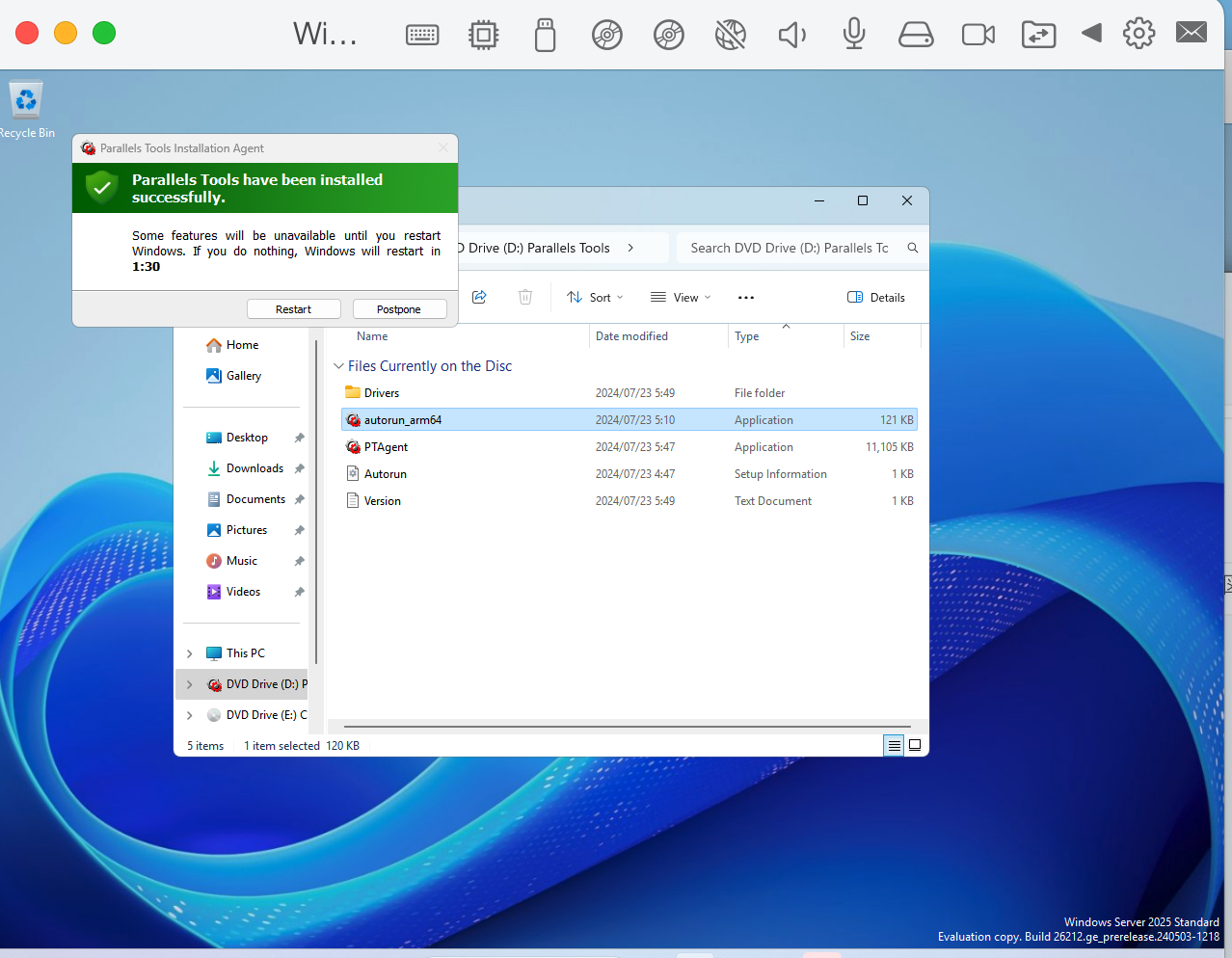Click the Delete trash icon in Explorer toolbar

[525, 297]
